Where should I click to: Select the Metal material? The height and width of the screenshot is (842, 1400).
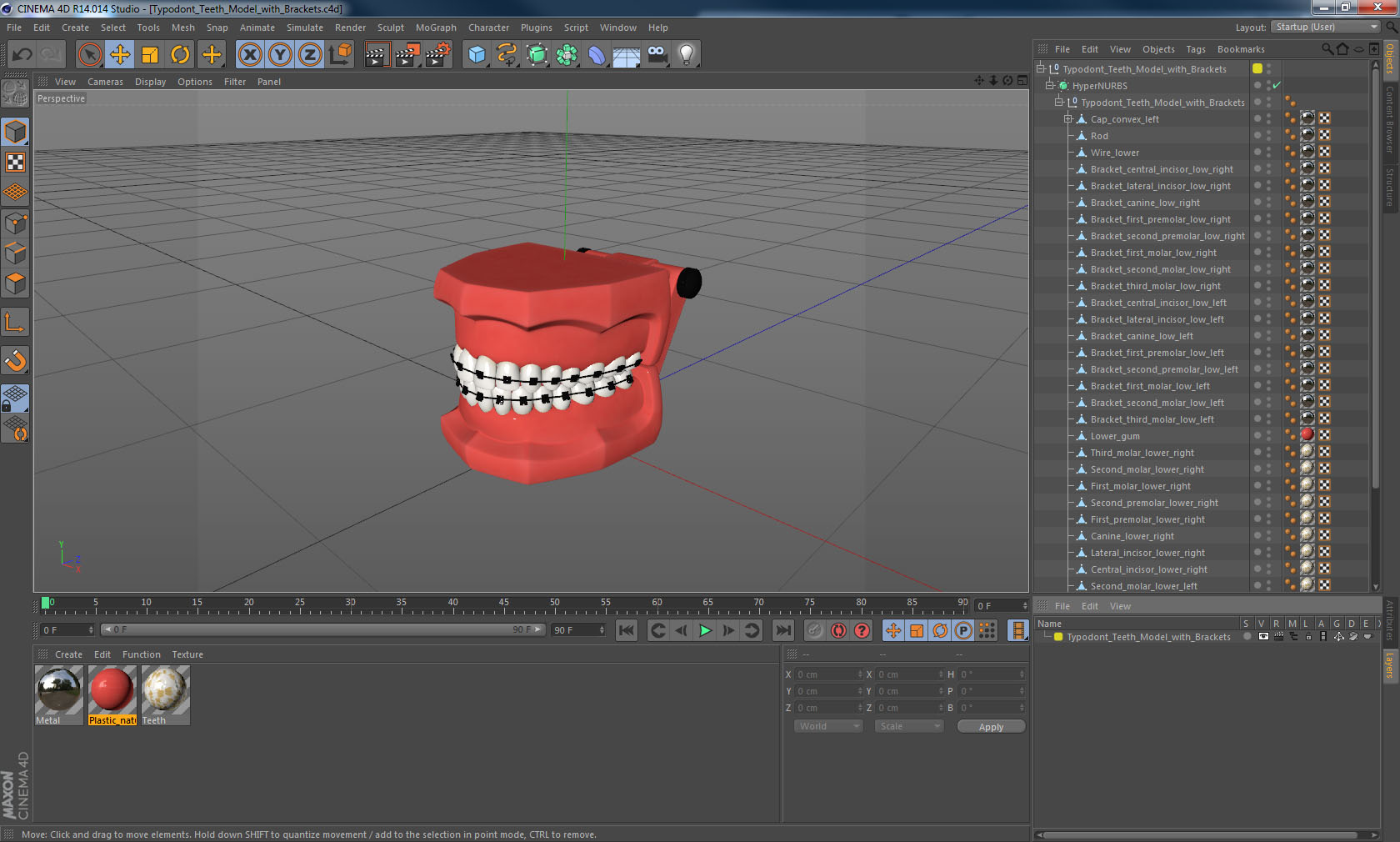(x=59, y=695)
